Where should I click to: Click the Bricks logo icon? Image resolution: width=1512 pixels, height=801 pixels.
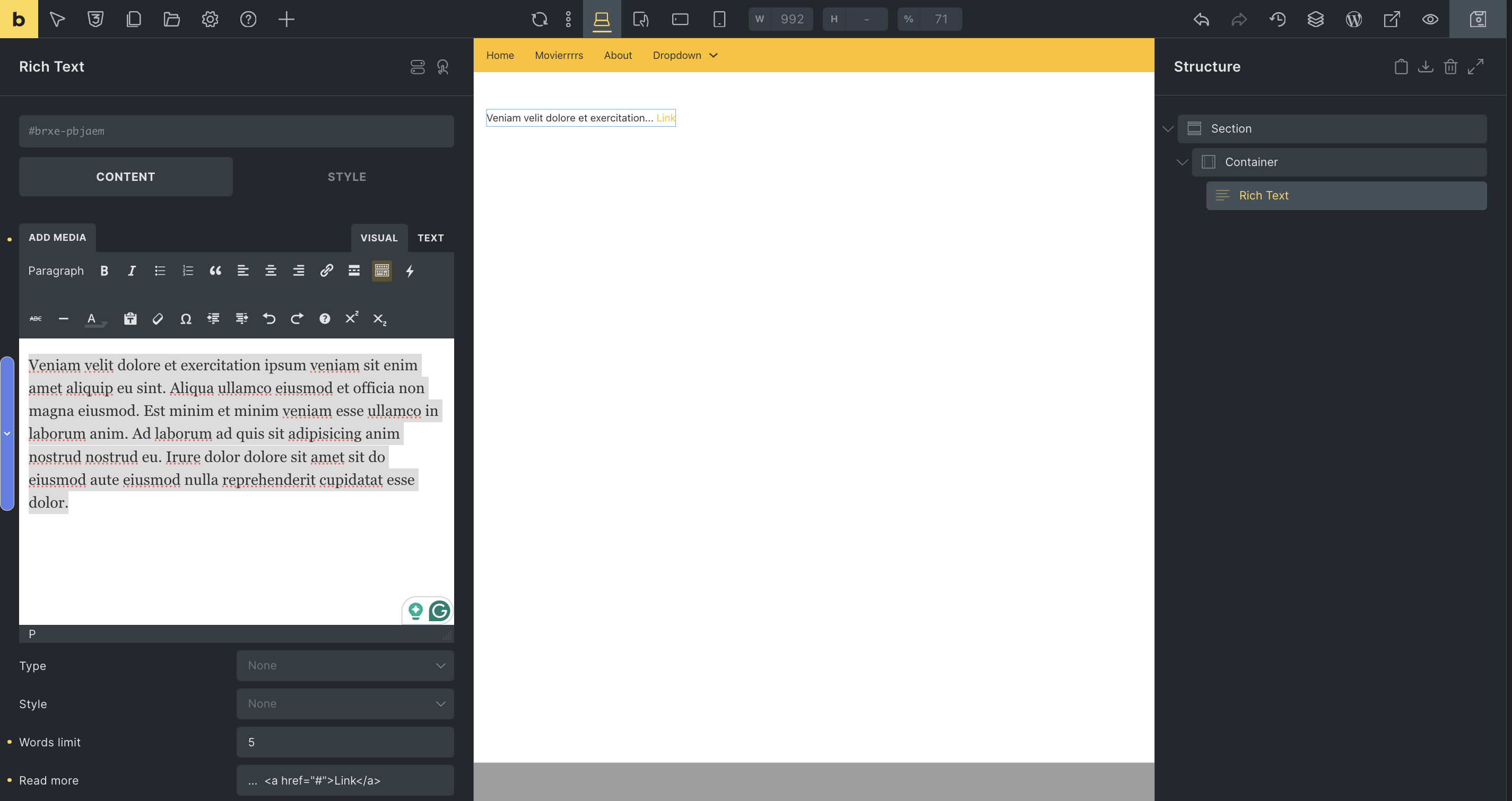[19, 19]
